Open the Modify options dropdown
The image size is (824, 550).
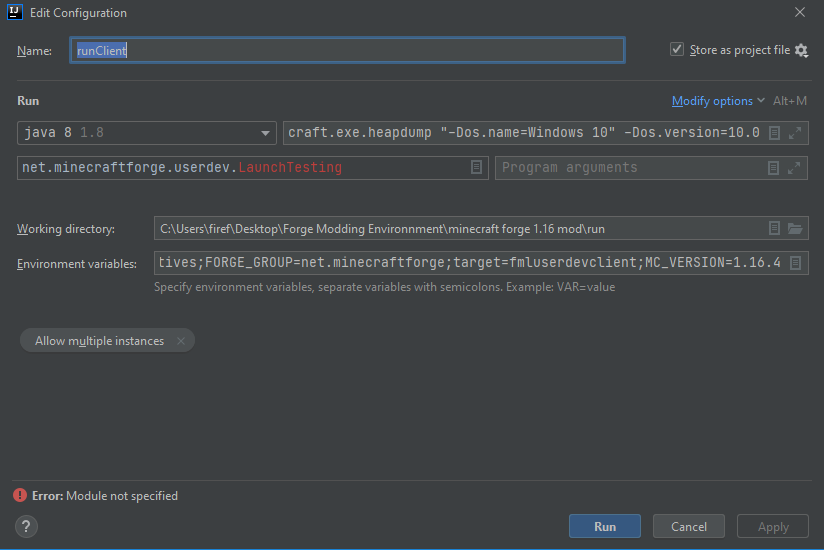pos(718,101)
